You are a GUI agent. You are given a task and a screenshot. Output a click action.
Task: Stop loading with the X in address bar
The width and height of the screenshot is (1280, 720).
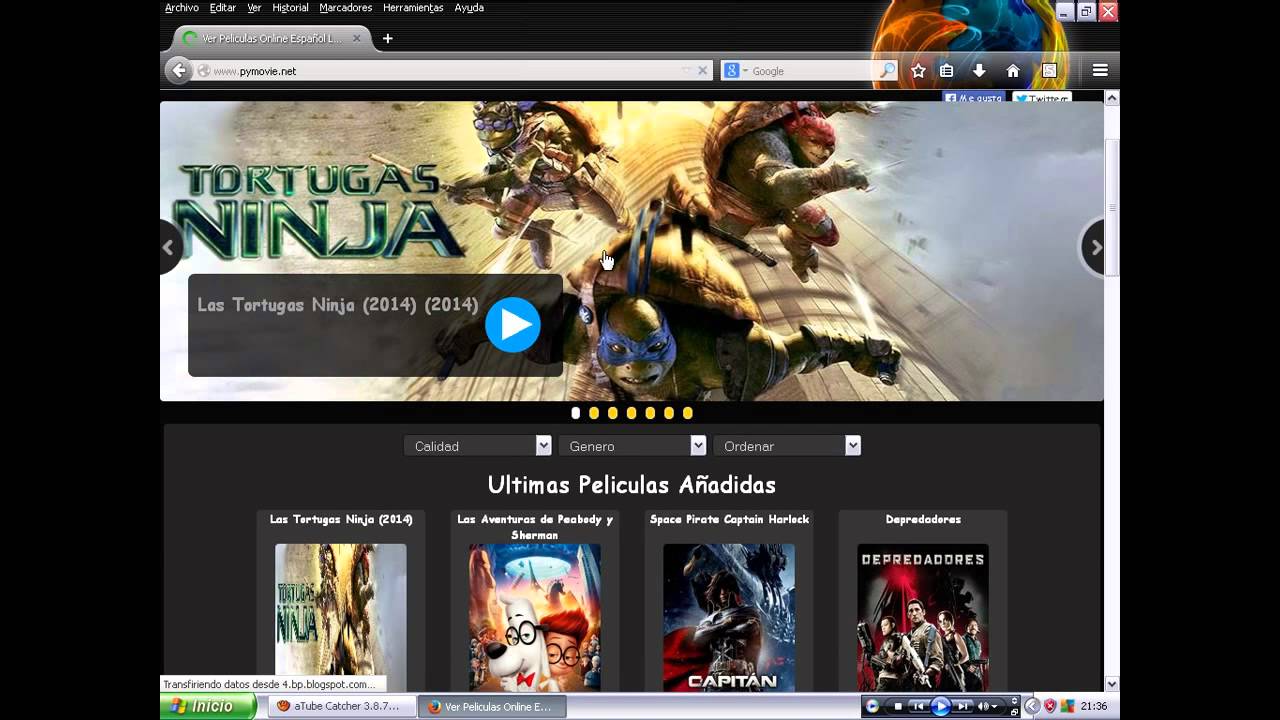pos(702,71)
